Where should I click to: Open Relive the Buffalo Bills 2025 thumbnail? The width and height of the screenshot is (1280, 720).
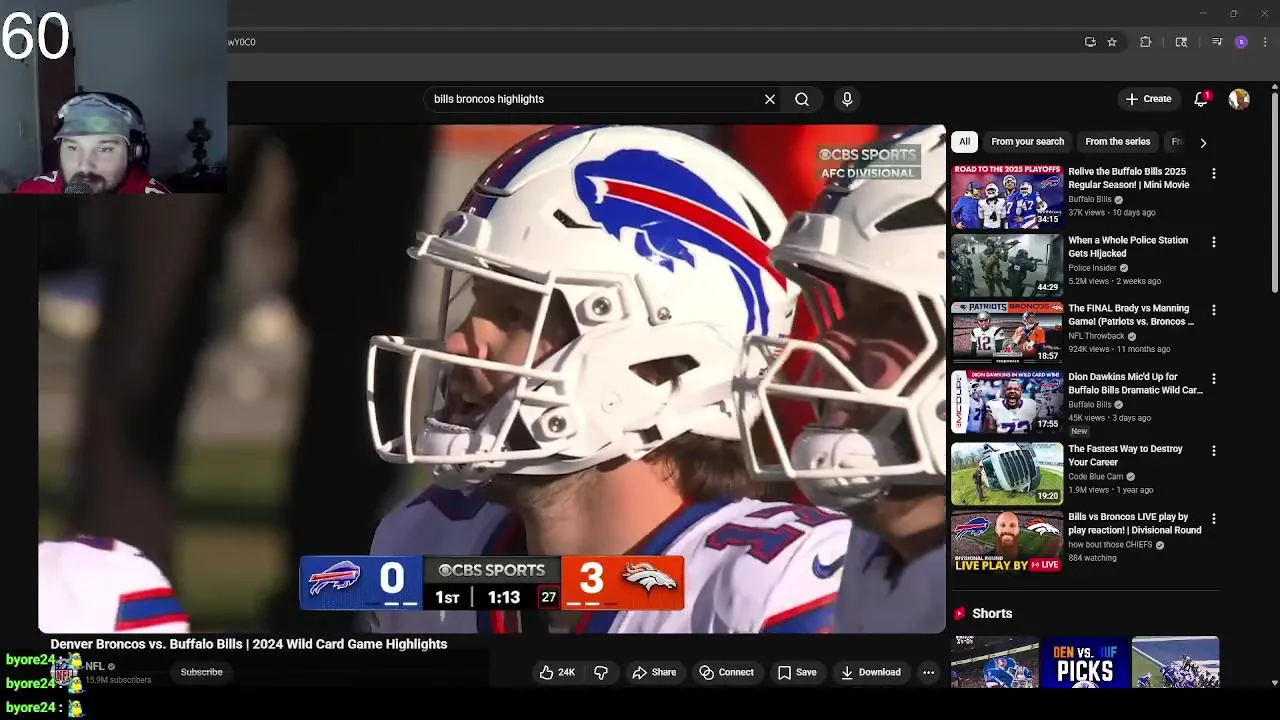click(1007, 197)
